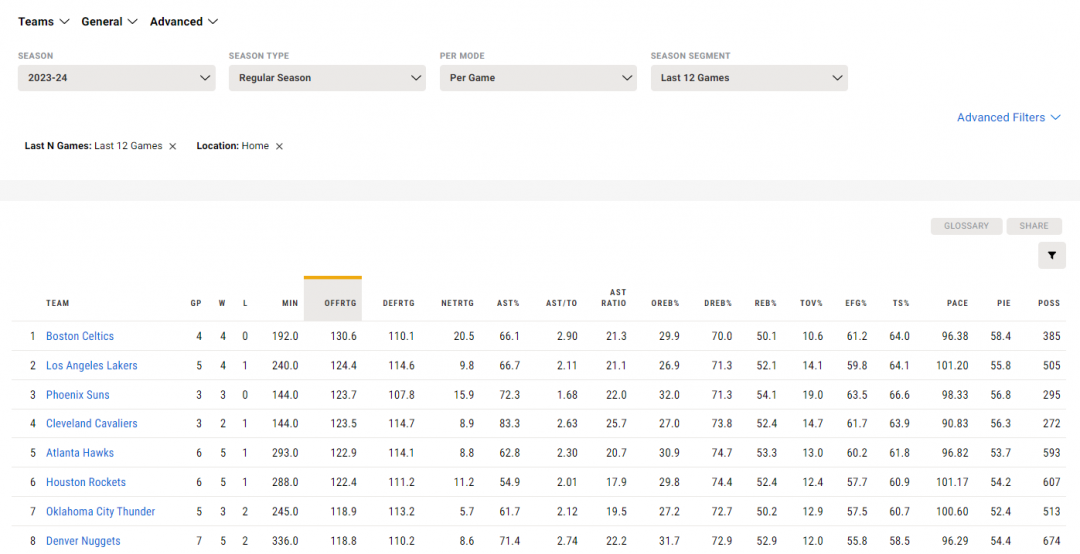Image resolution: width=1080 pixels, height=554 pixels.
Task: Expand the Season Segment dropdown
Action: click(749, 78)
